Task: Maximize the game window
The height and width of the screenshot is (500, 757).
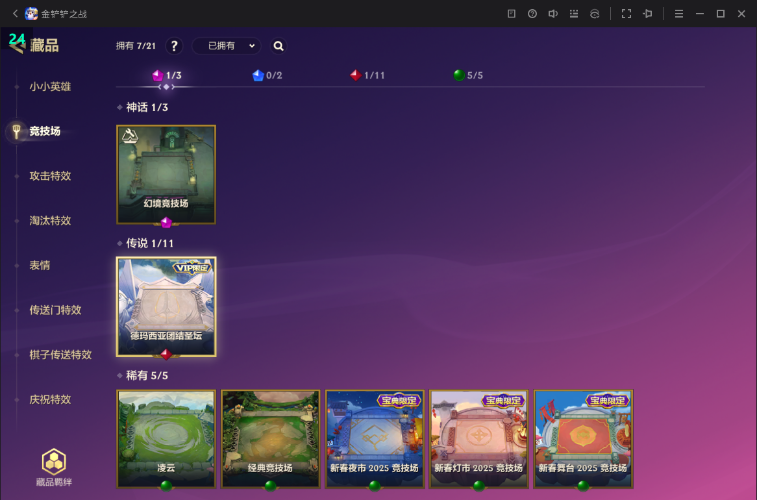Action: 720,14
